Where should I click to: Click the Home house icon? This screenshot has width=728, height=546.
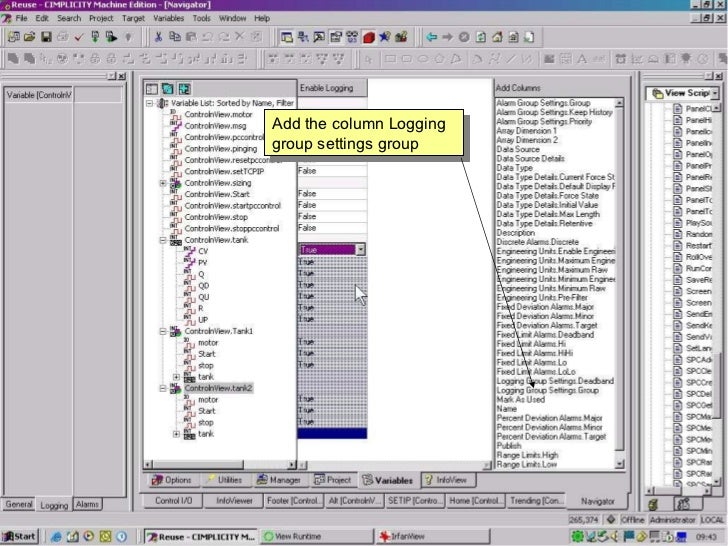[x=497, y=37]
